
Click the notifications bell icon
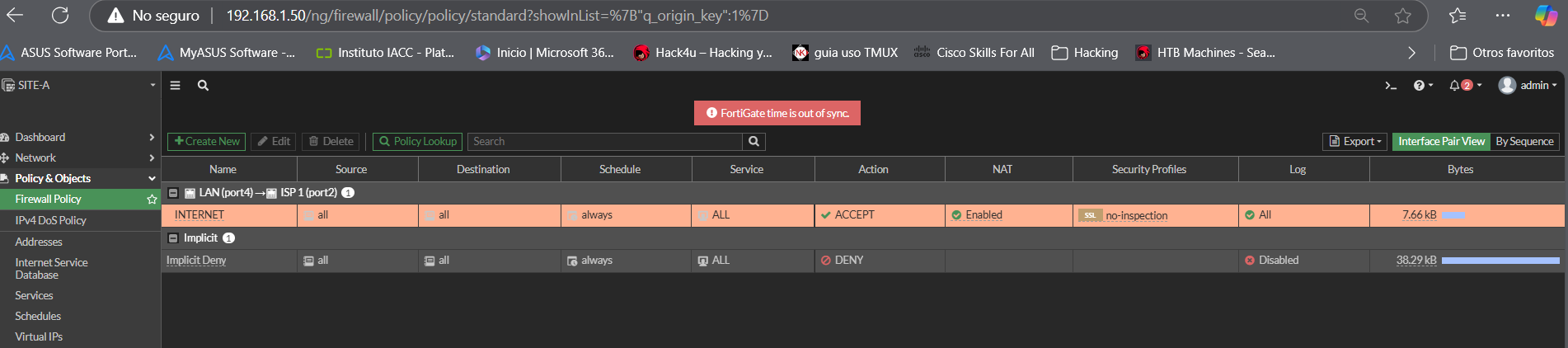pyautogui.click(x=1455, y=86)
